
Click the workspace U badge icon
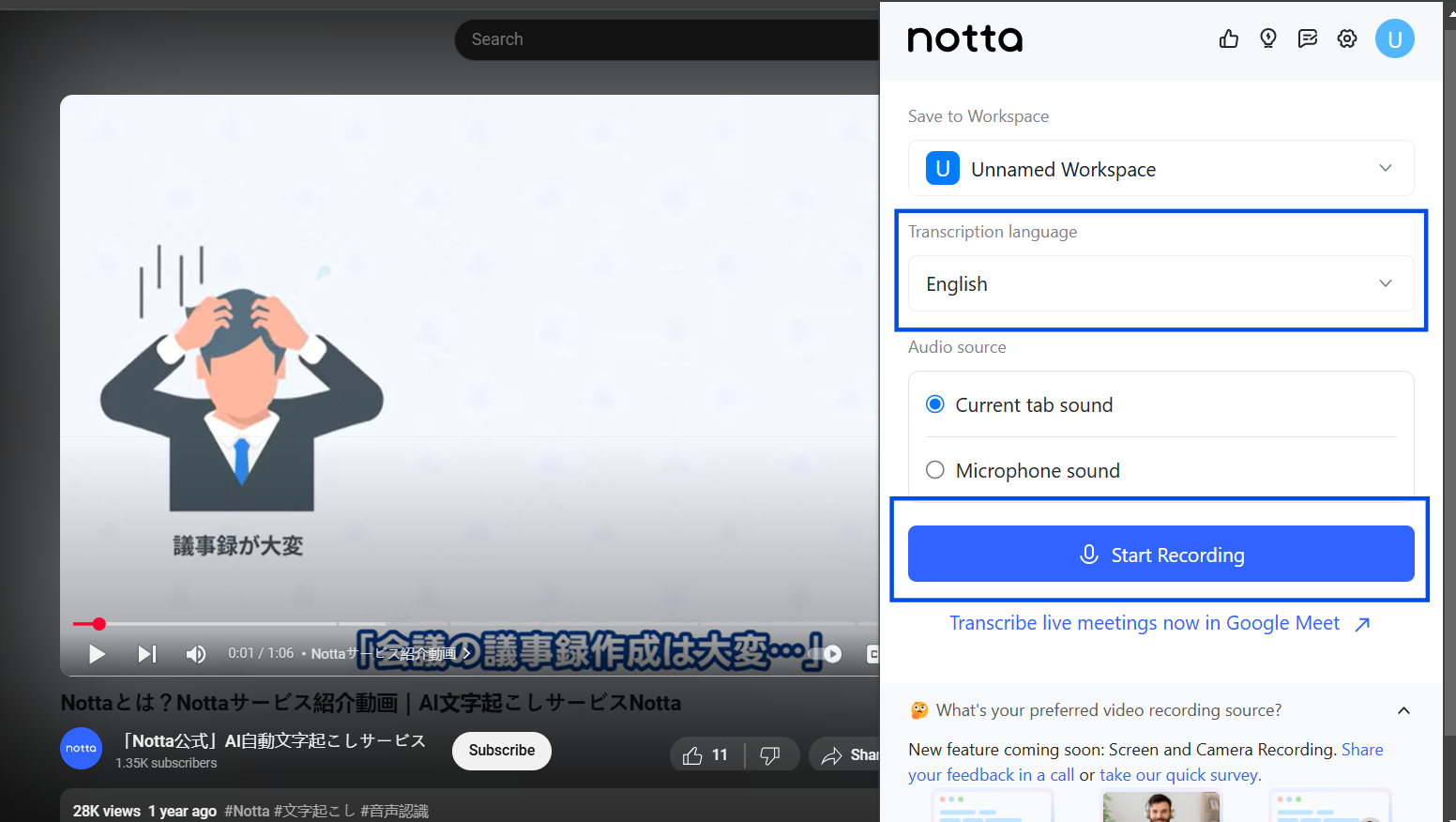click(943, 168)
